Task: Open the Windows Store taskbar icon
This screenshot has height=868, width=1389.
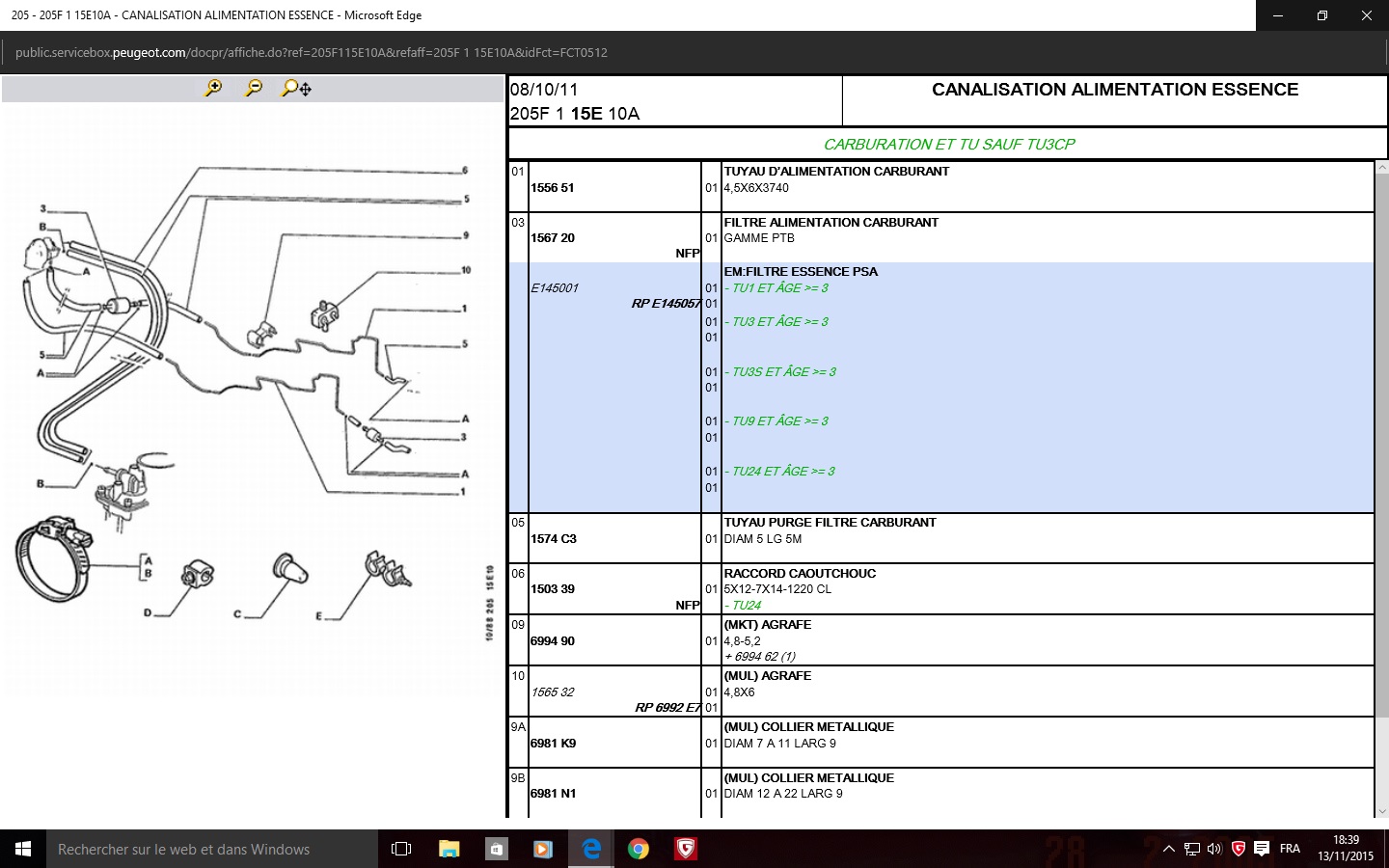Action: tap(496, 849)
